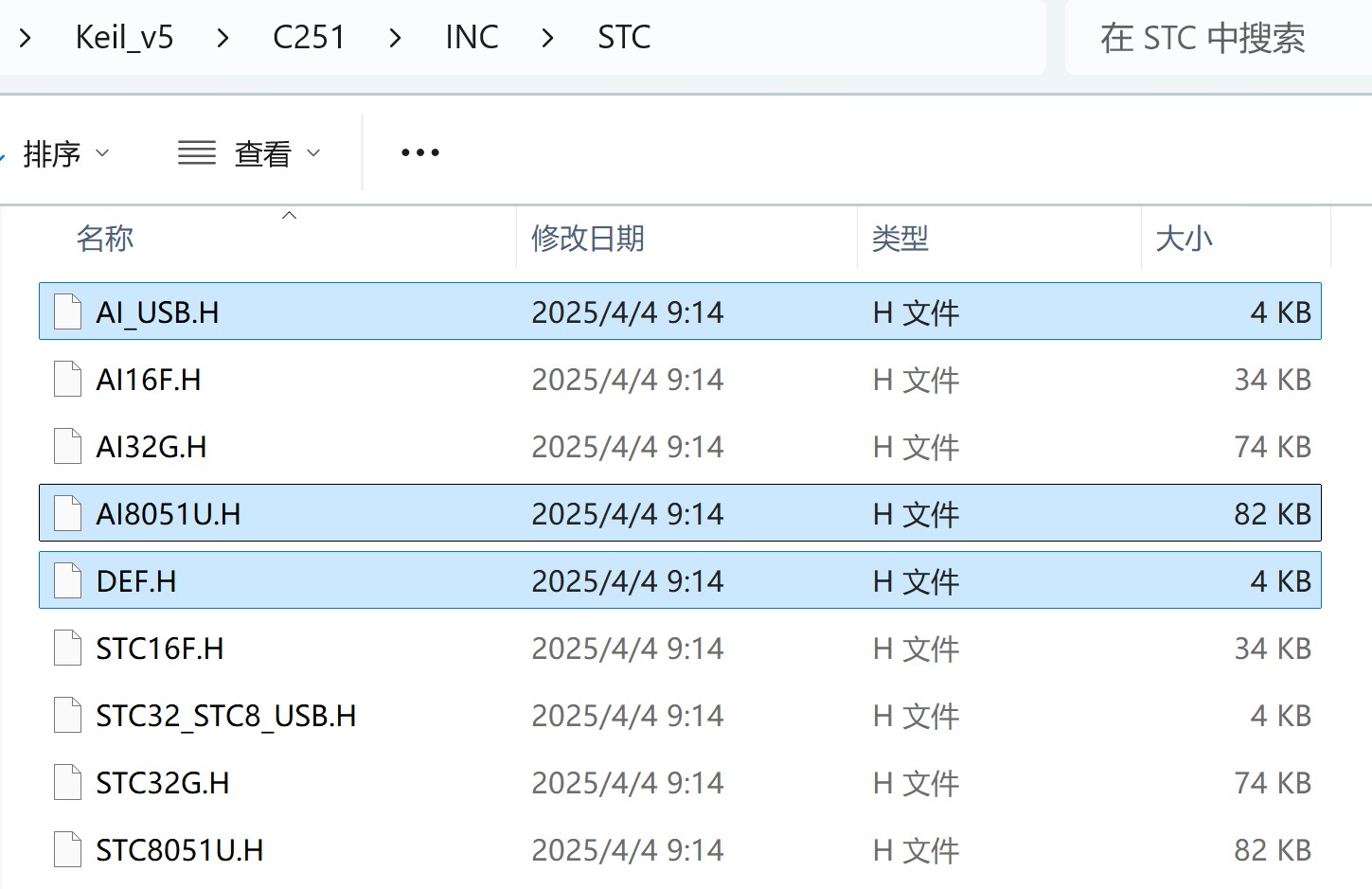1372x889 pixels.
Task: Go to INC folder in breadcrumb
Action: pyautogui.click(x=472, y=38)
